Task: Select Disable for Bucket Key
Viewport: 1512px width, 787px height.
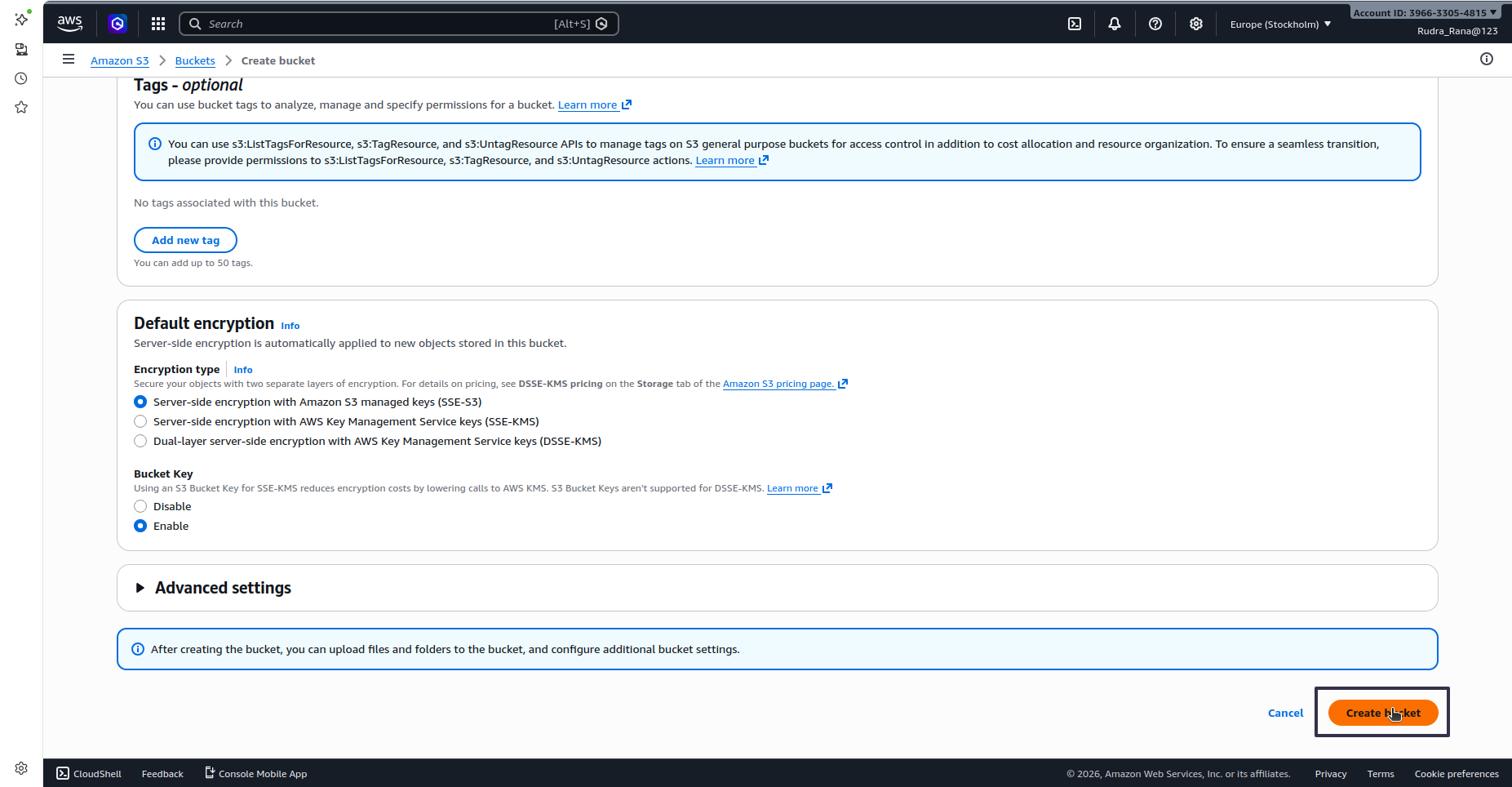Action: 140,506
